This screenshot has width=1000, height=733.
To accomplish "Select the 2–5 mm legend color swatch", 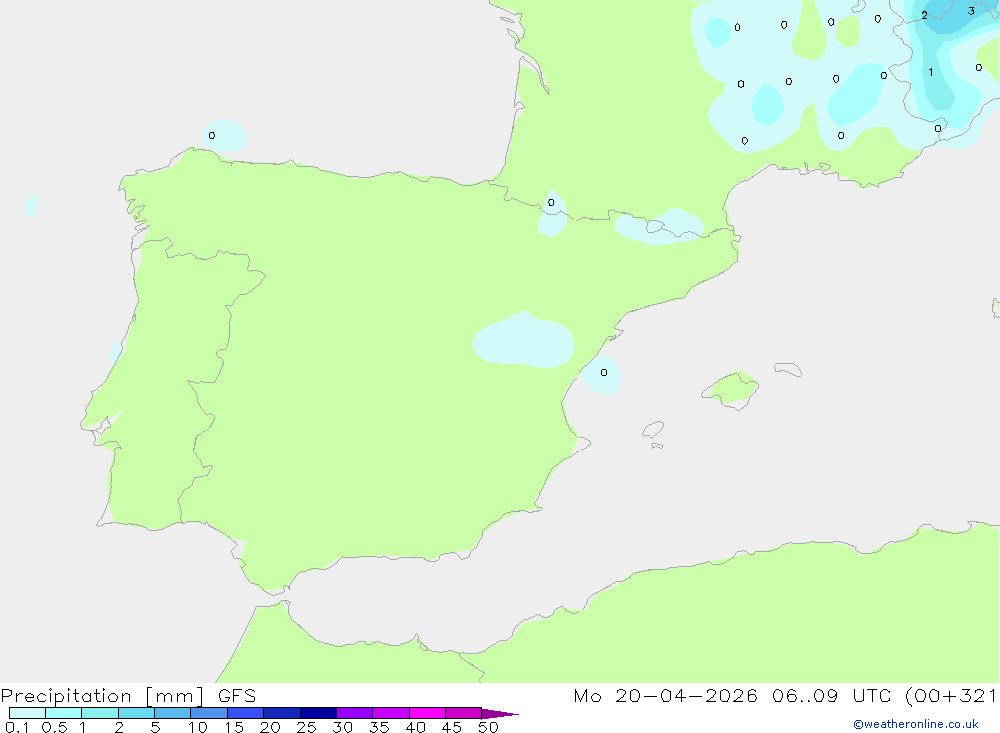I will (136, 713).
